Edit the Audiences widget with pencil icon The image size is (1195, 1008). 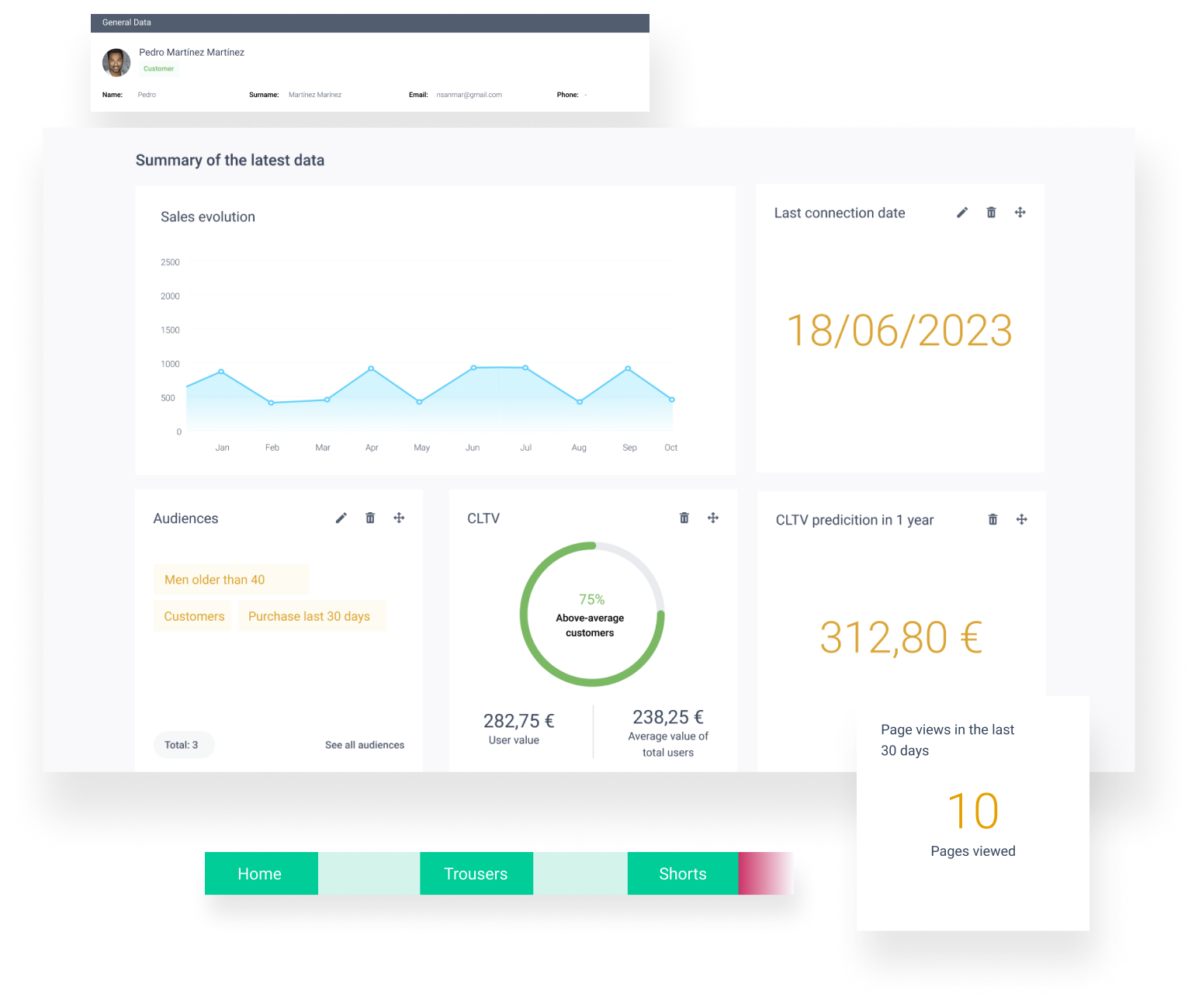[x=341, y=518]
